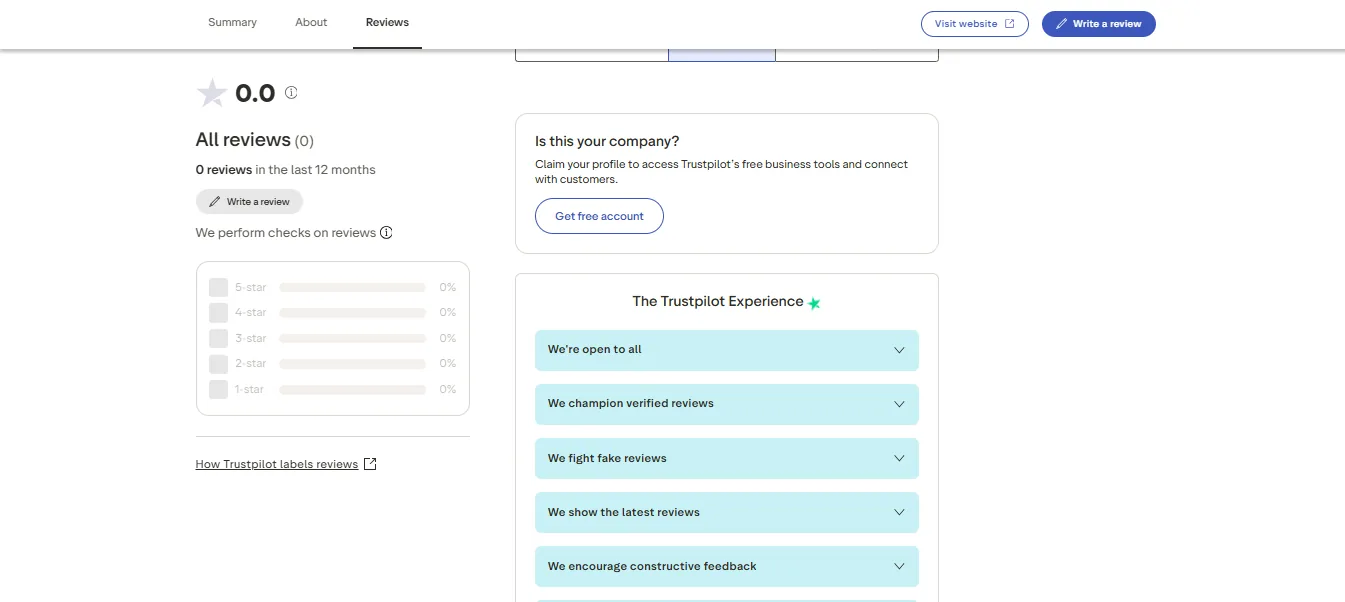
Task: Open the About tab
Action: [x=311, y=22]
